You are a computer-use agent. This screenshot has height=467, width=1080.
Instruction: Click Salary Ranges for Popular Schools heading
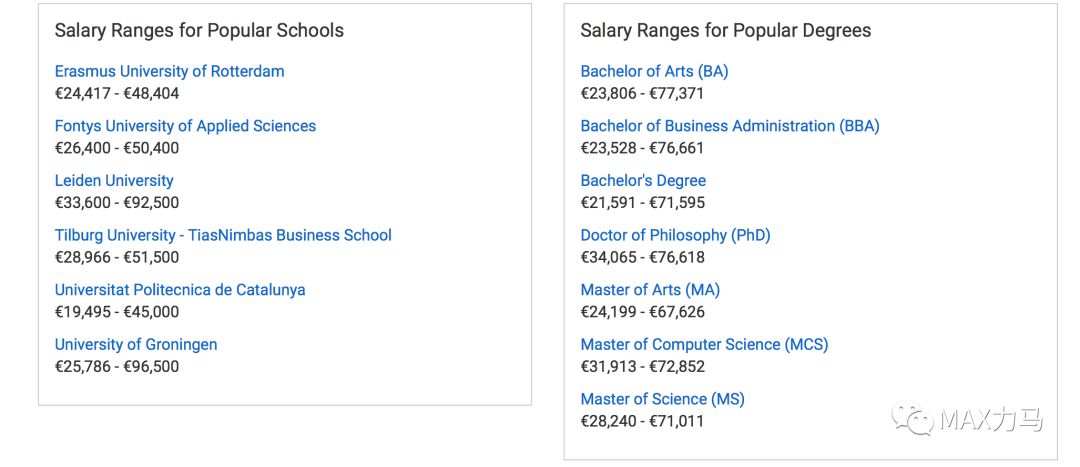coord(199,30)
